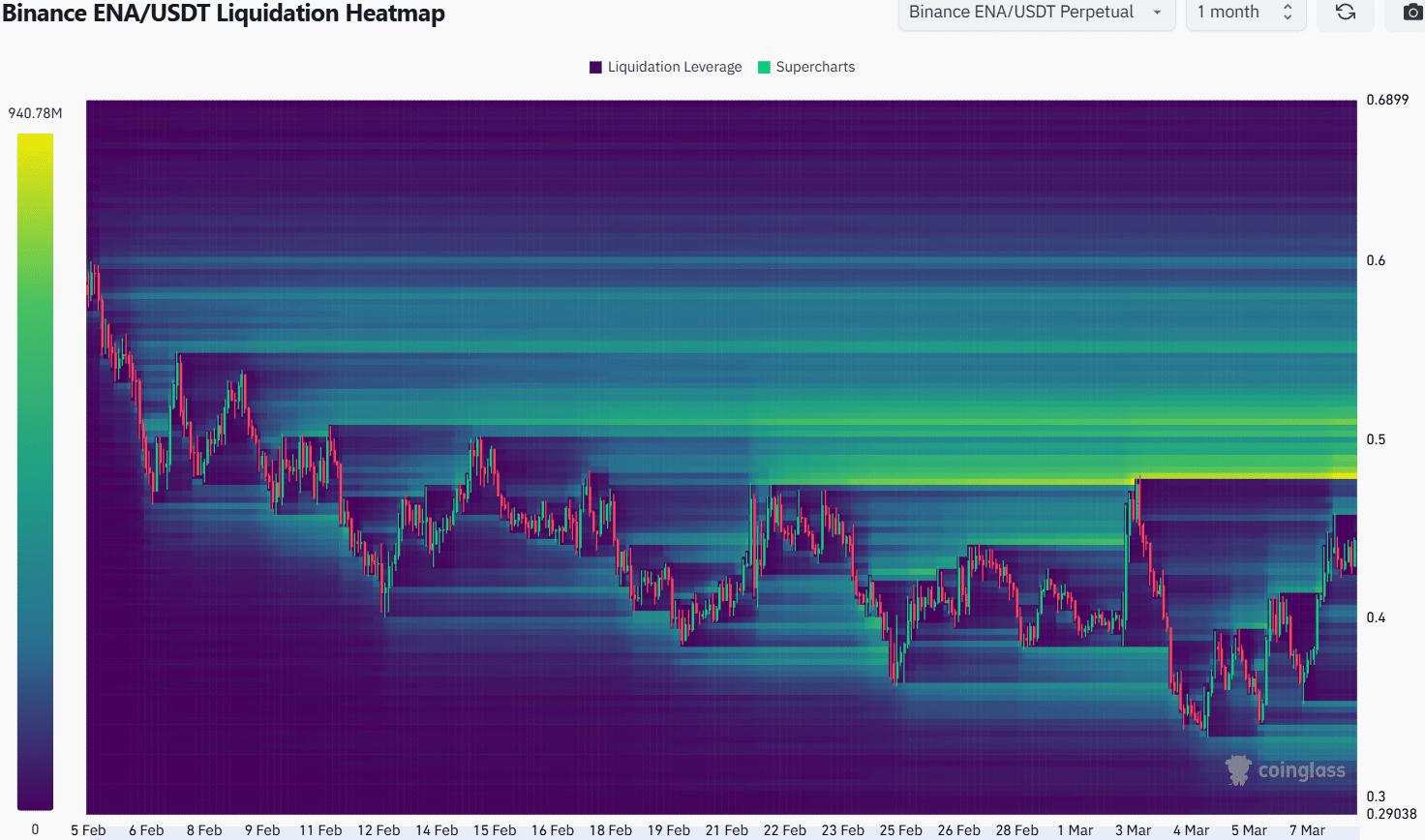
Task: Click the 12 Feb date label
Action: [x=379, y=830]
